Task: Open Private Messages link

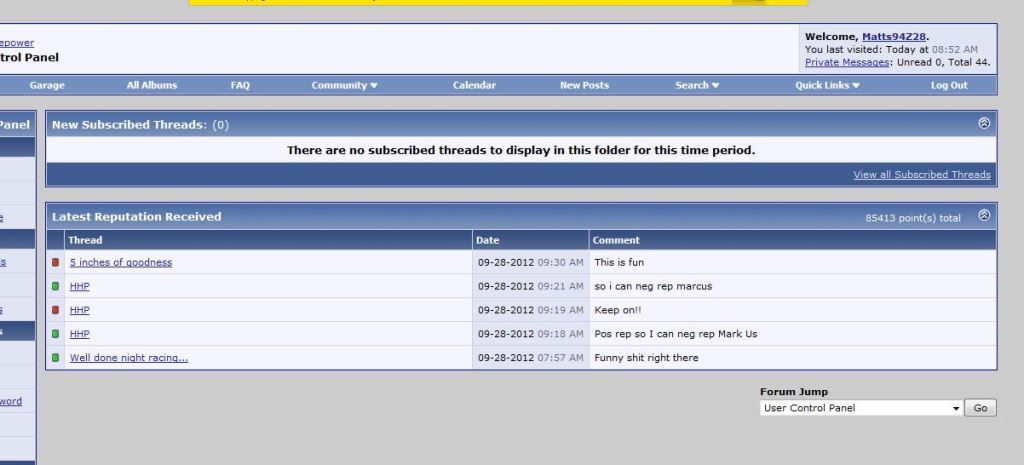Action: (x=847, y=62)
